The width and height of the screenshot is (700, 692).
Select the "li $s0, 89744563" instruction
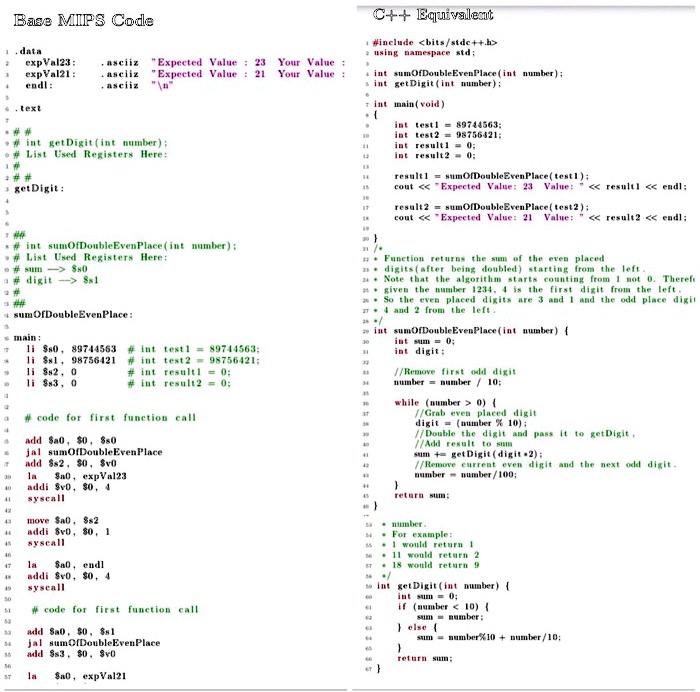coord(71,349)
